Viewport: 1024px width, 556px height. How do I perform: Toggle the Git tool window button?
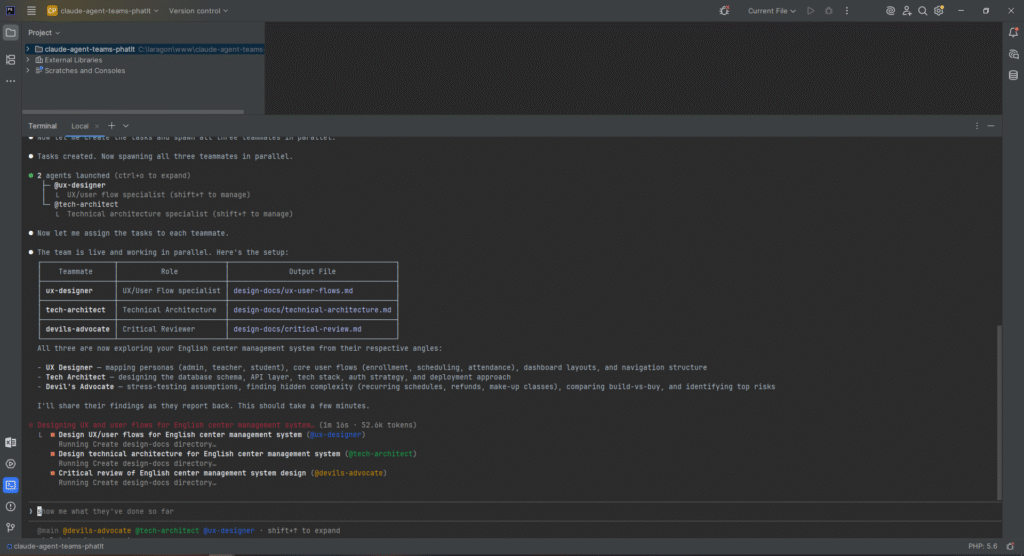11,527
